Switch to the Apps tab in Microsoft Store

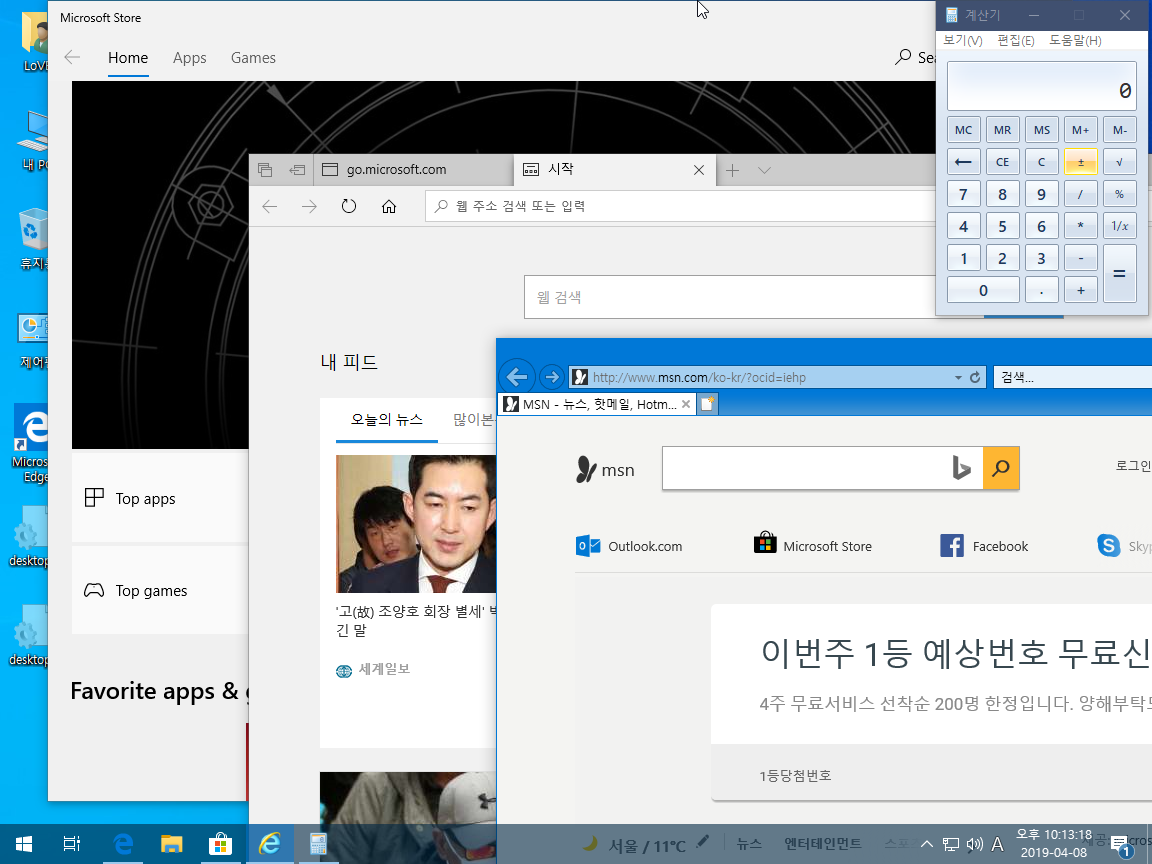190,57
